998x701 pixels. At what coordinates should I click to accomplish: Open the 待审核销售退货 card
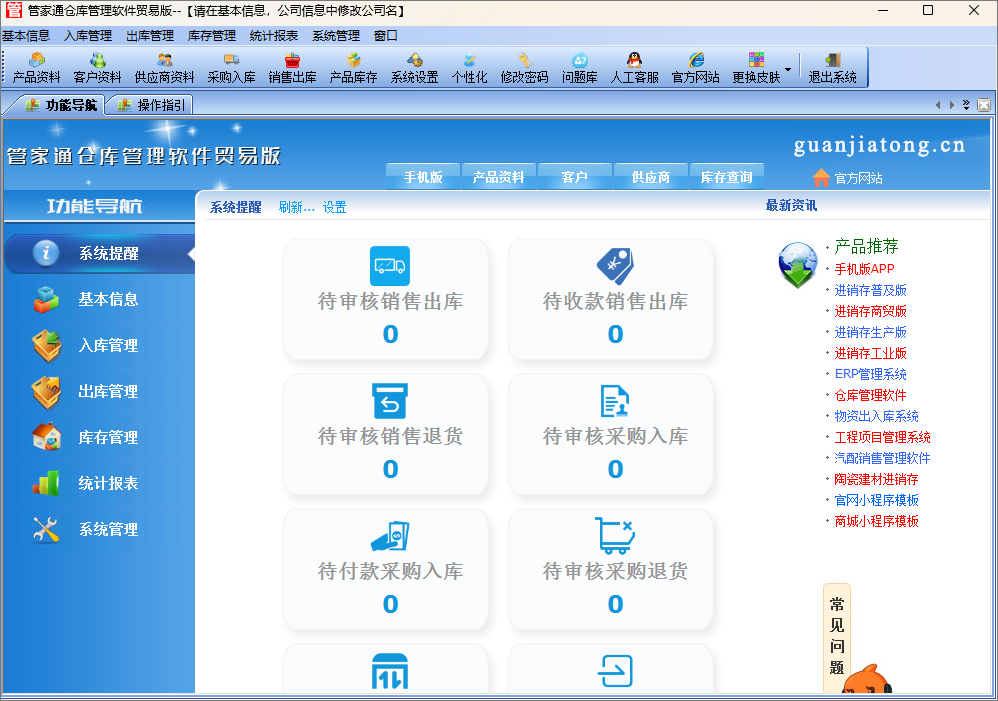click(x=386, y=434)
